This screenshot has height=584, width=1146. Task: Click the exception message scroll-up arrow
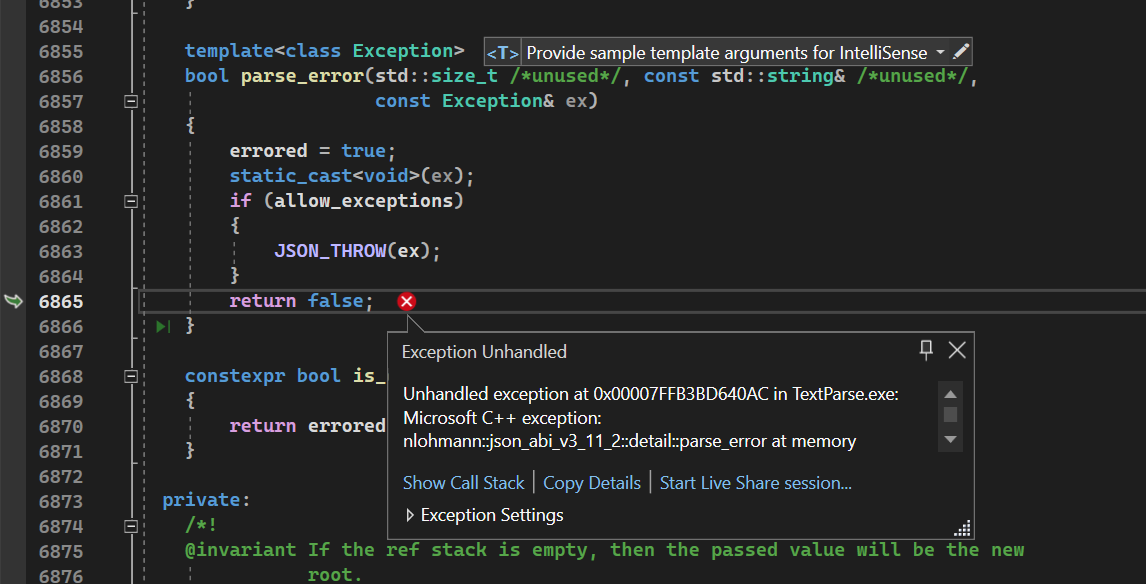950,394
